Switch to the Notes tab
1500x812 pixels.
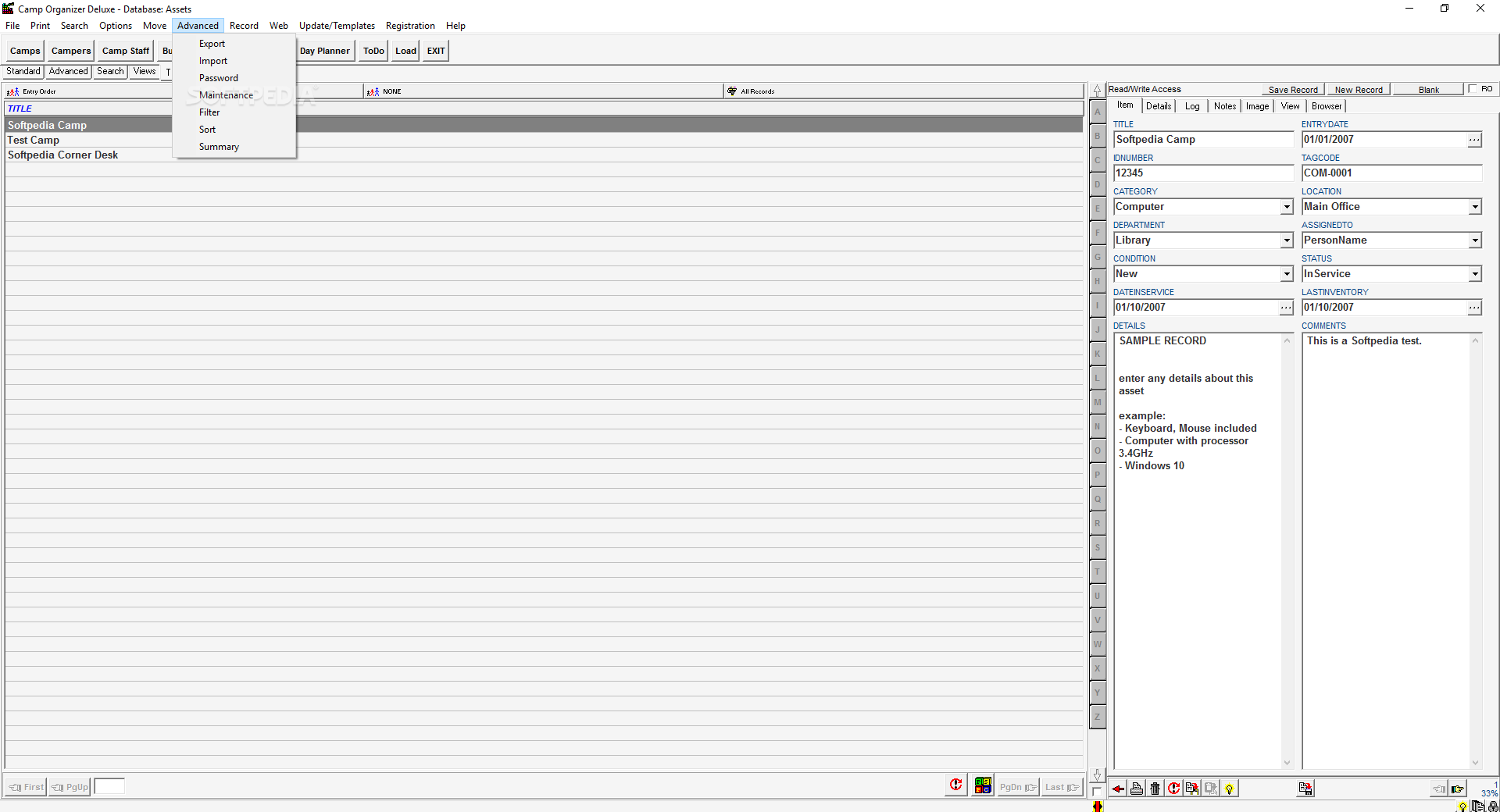click(x=1225, y=106)
